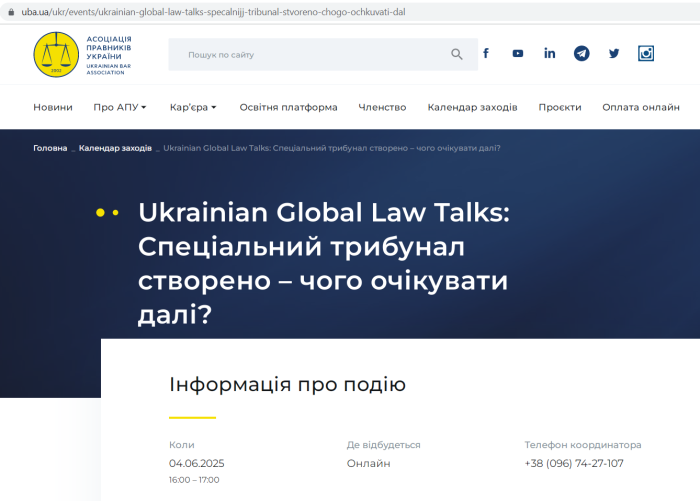The height and width of the screenshot is (501, 700).
Task: Click the Головна breadcrumb link
Action: click(x=50, y=148)
